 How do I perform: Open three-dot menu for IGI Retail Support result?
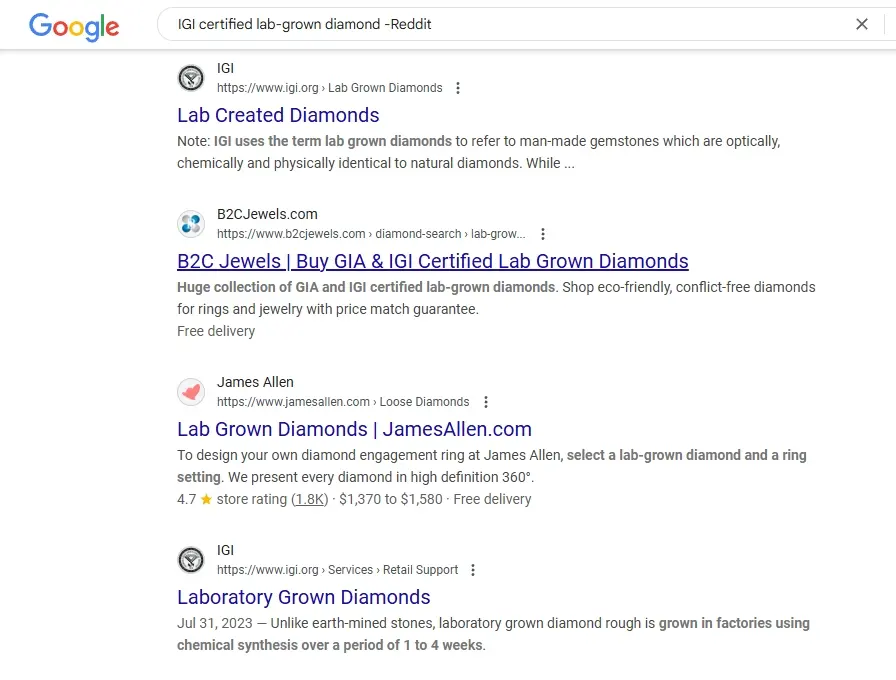tap(473, 570)
